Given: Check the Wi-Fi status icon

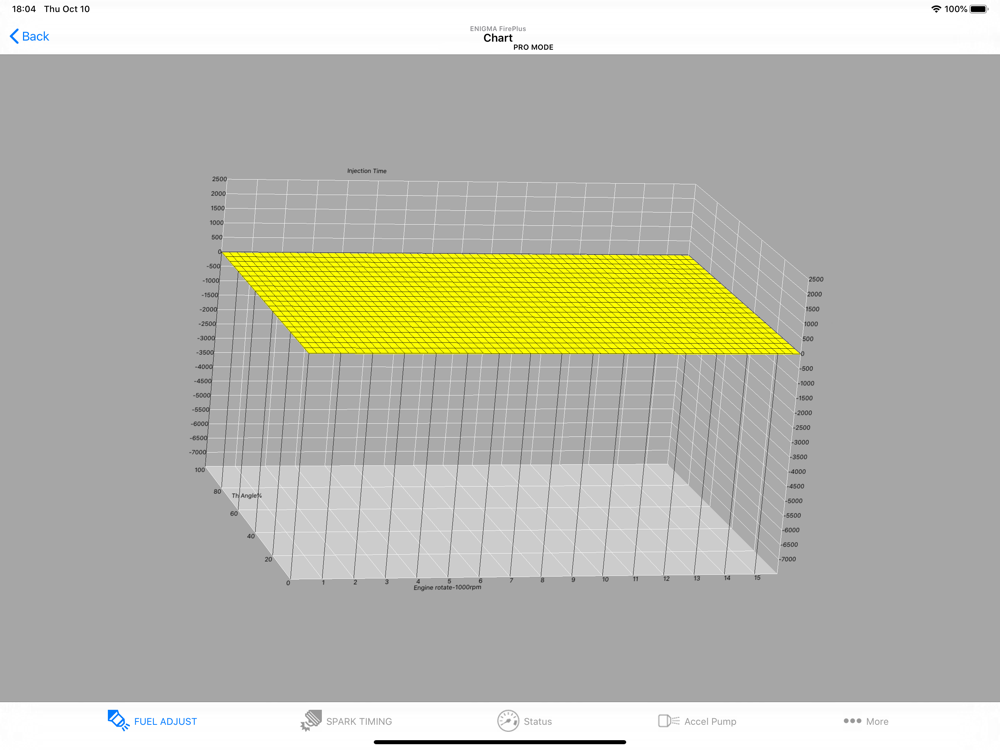Looking at the screenshot, I should pyautogui.click(x=936, y=9).
